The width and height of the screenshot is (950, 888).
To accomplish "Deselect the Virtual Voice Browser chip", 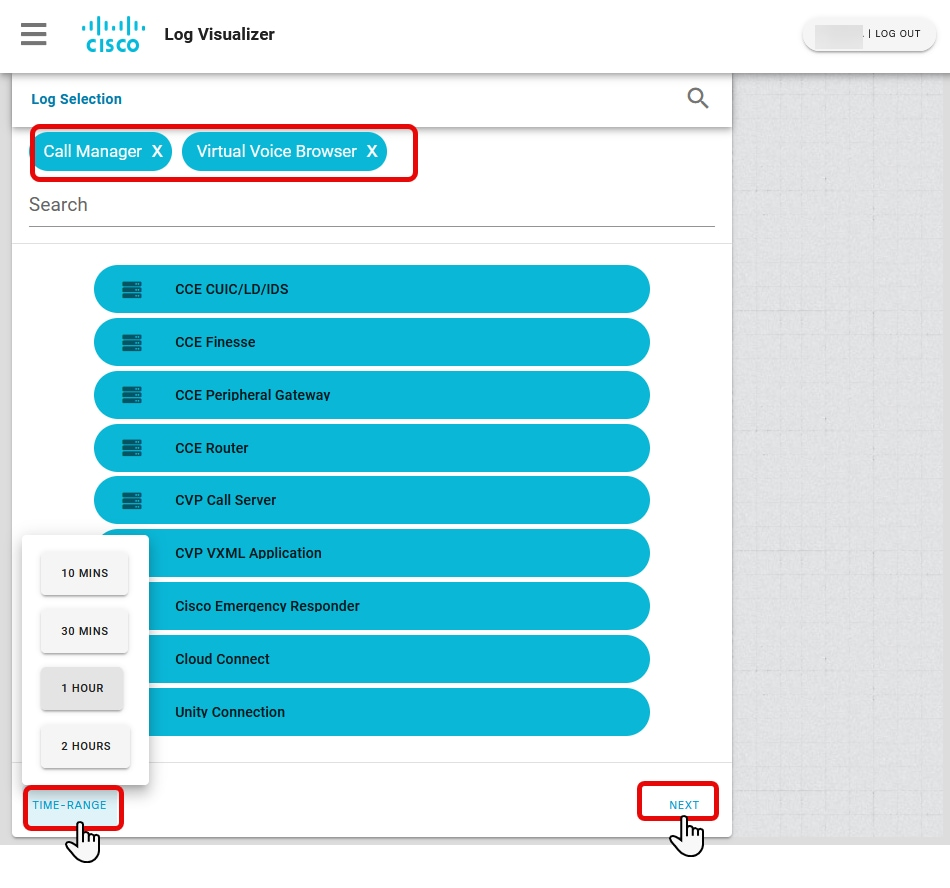I will click(x=371, y=151).
